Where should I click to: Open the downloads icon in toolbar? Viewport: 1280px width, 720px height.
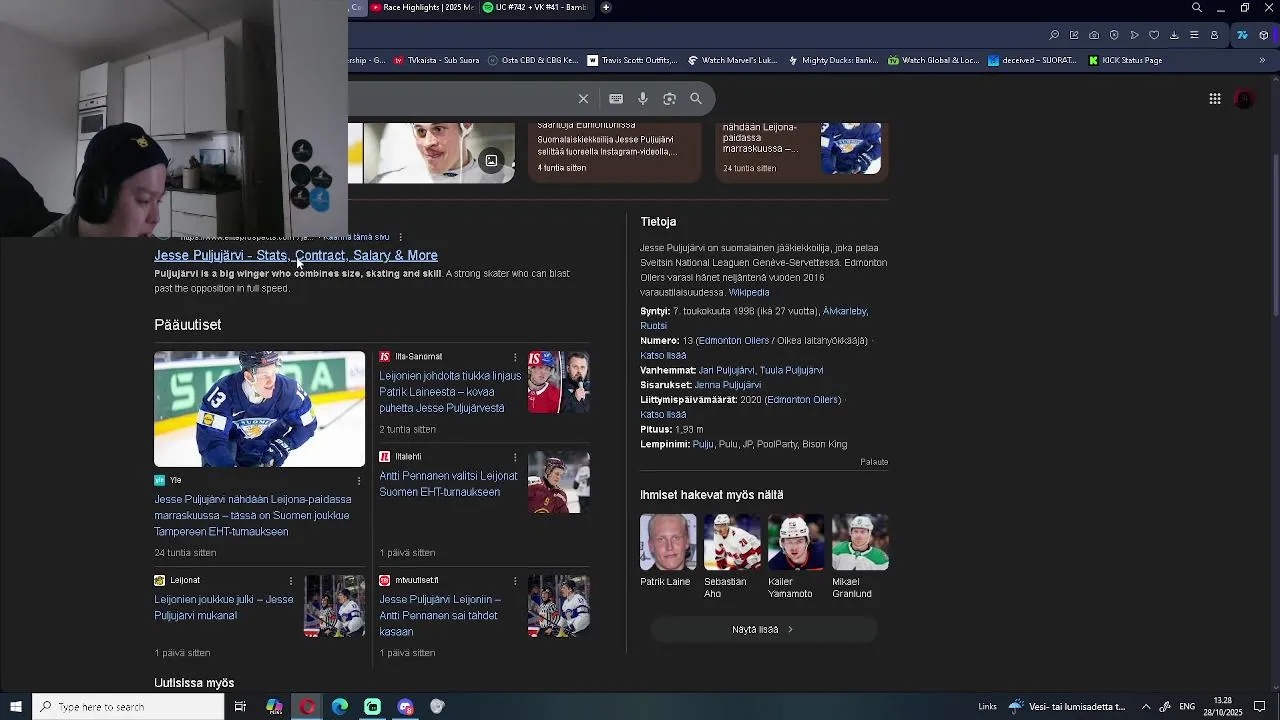[x=1174, y=35]
